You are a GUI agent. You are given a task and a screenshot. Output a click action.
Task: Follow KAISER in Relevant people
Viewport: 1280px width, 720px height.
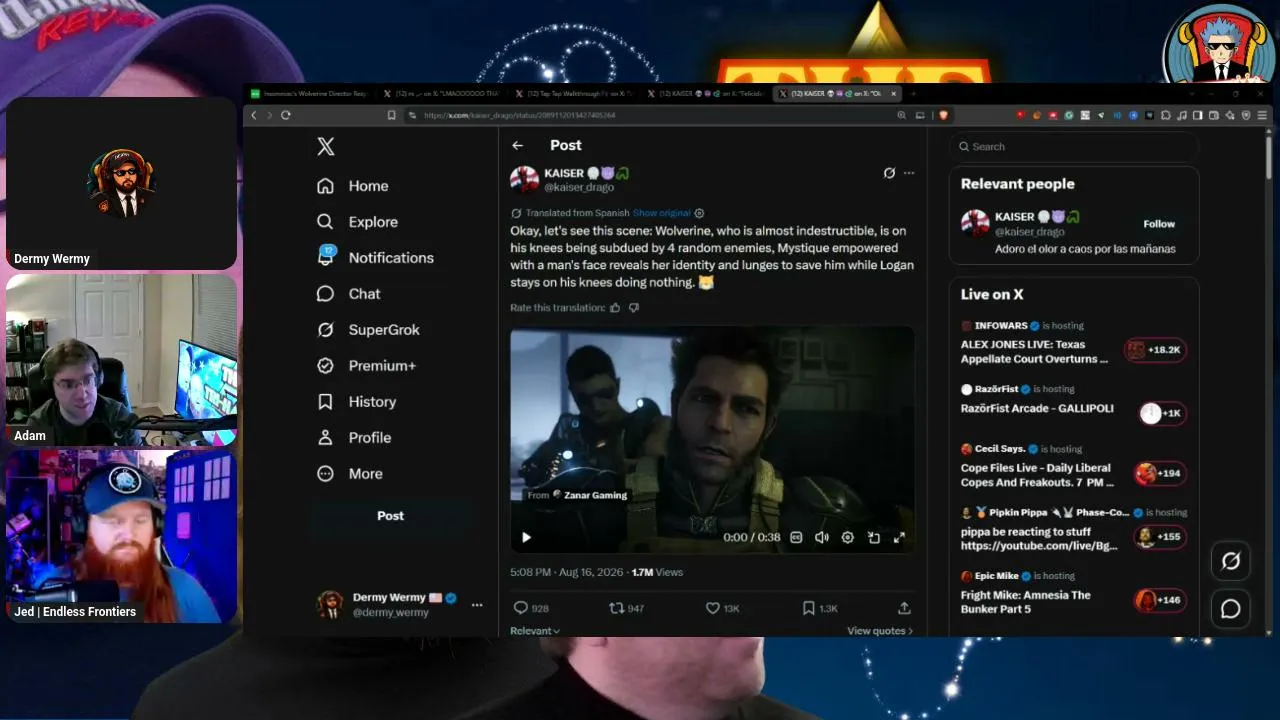point(1159,224)
